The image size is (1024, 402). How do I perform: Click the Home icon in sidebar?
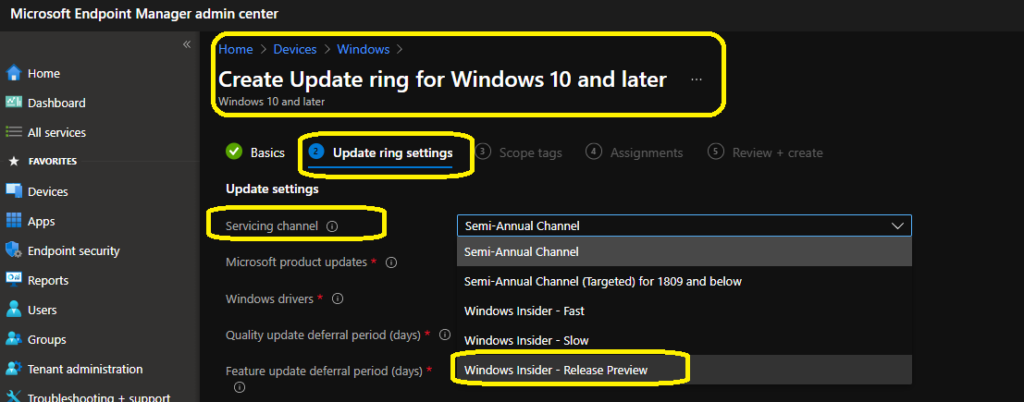click(14, 73)
